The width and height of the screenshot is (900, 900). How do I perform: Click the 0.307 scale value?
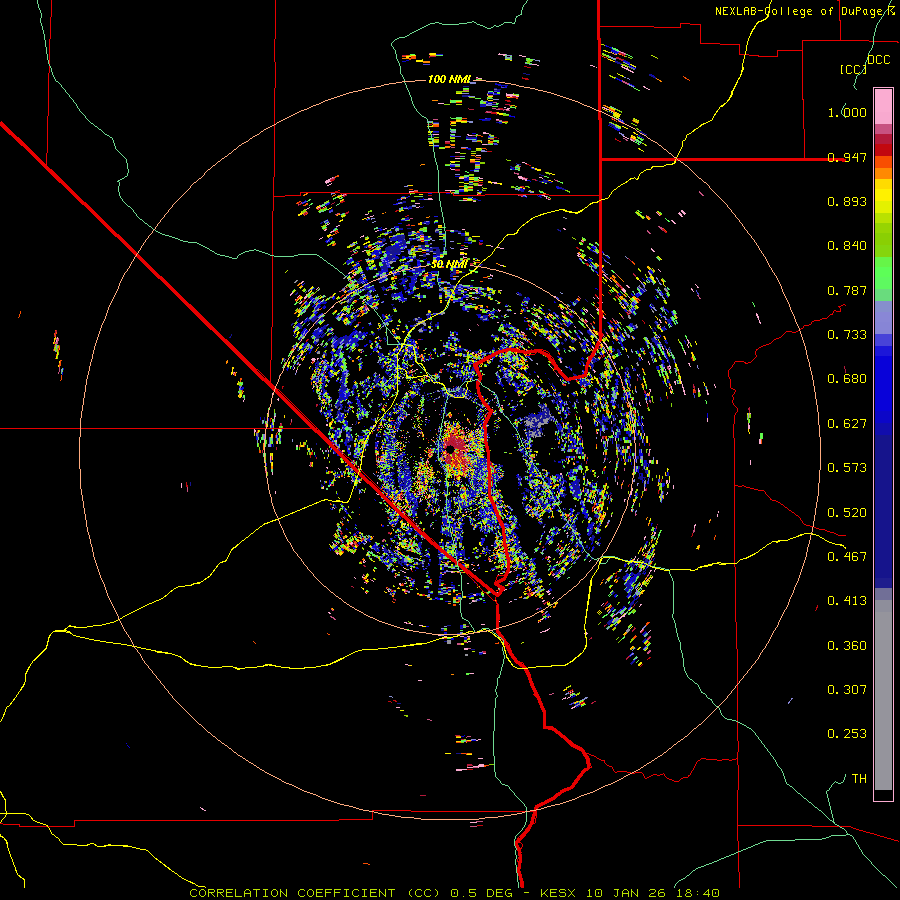(x=847, y=690)
